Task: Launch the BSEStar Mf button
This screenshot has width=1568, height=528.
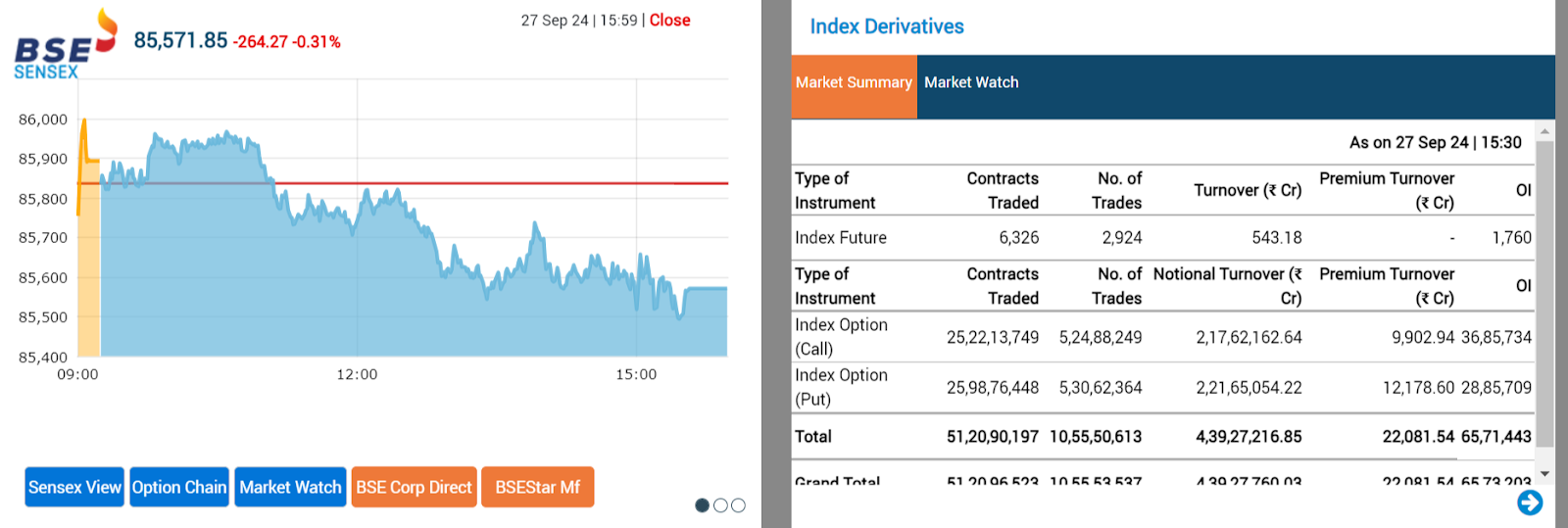Action: click(x=537, y=487)
